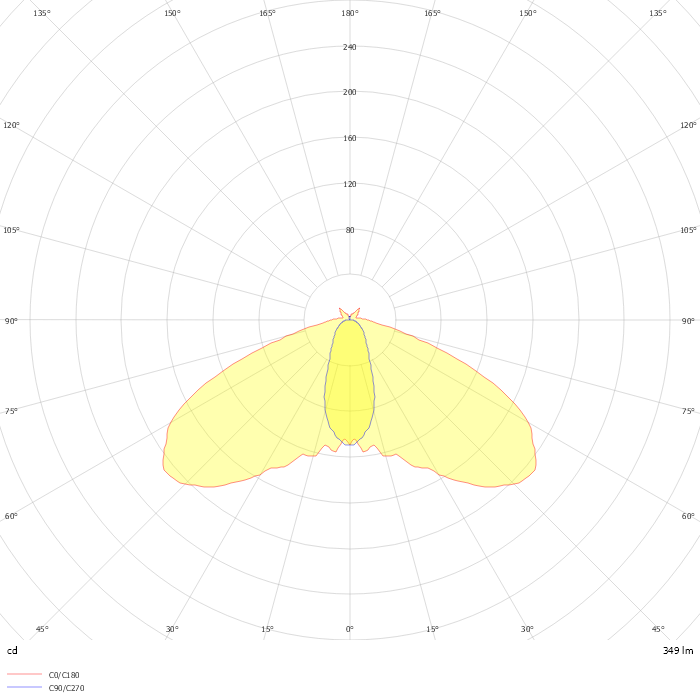
Task: Click the "240" intensity scale label
Action: point(350,47)
